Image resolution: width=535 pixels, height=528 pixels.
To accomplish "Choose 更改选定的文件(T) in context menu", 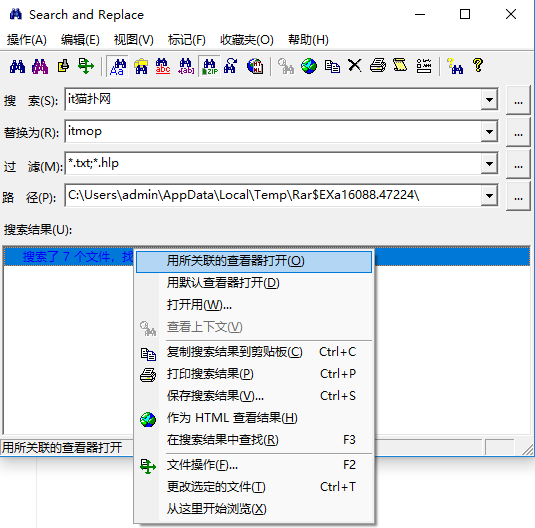I will point(254,487).
